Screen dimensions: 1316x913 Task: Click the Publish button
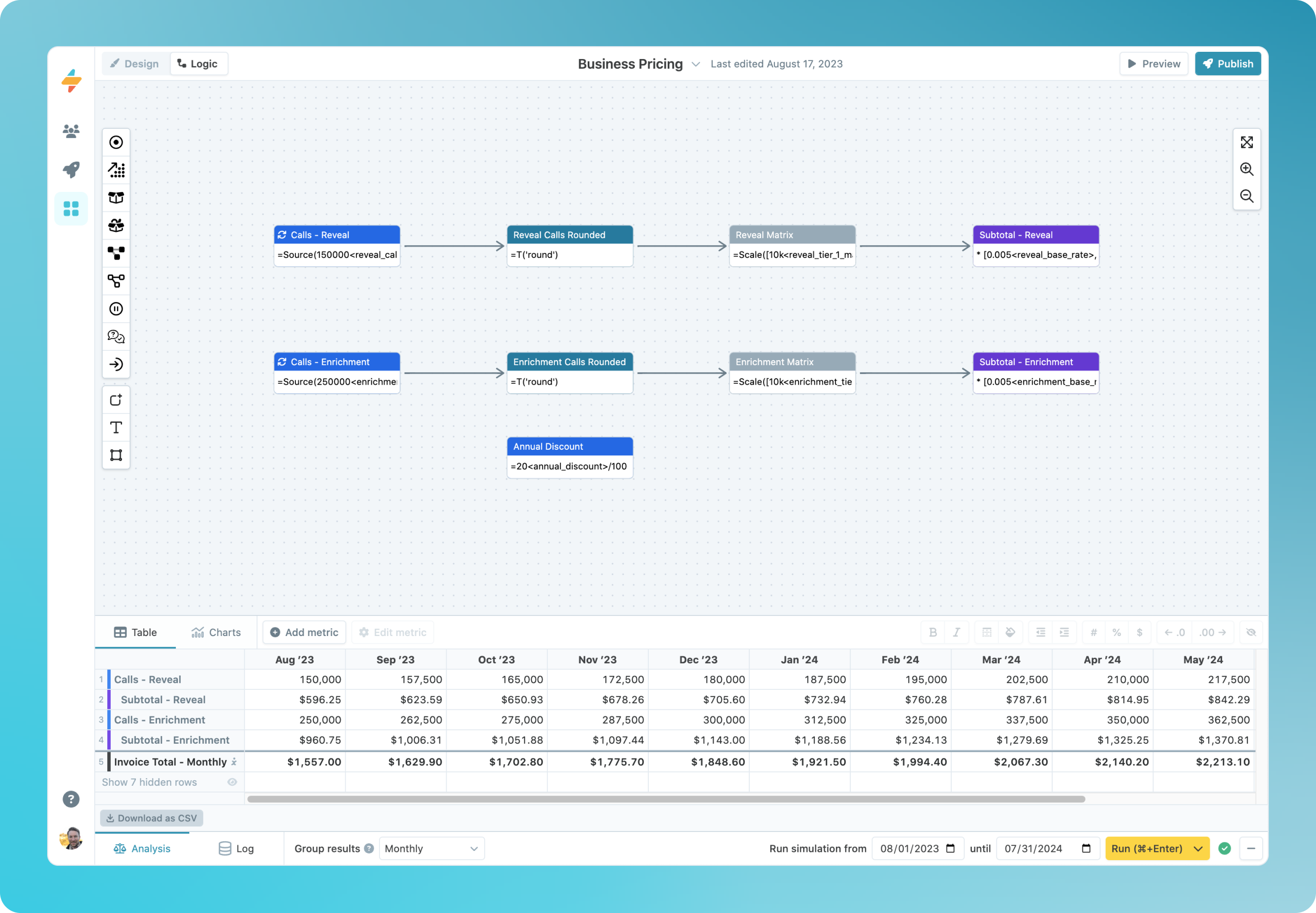click(x=1227, y=64)
